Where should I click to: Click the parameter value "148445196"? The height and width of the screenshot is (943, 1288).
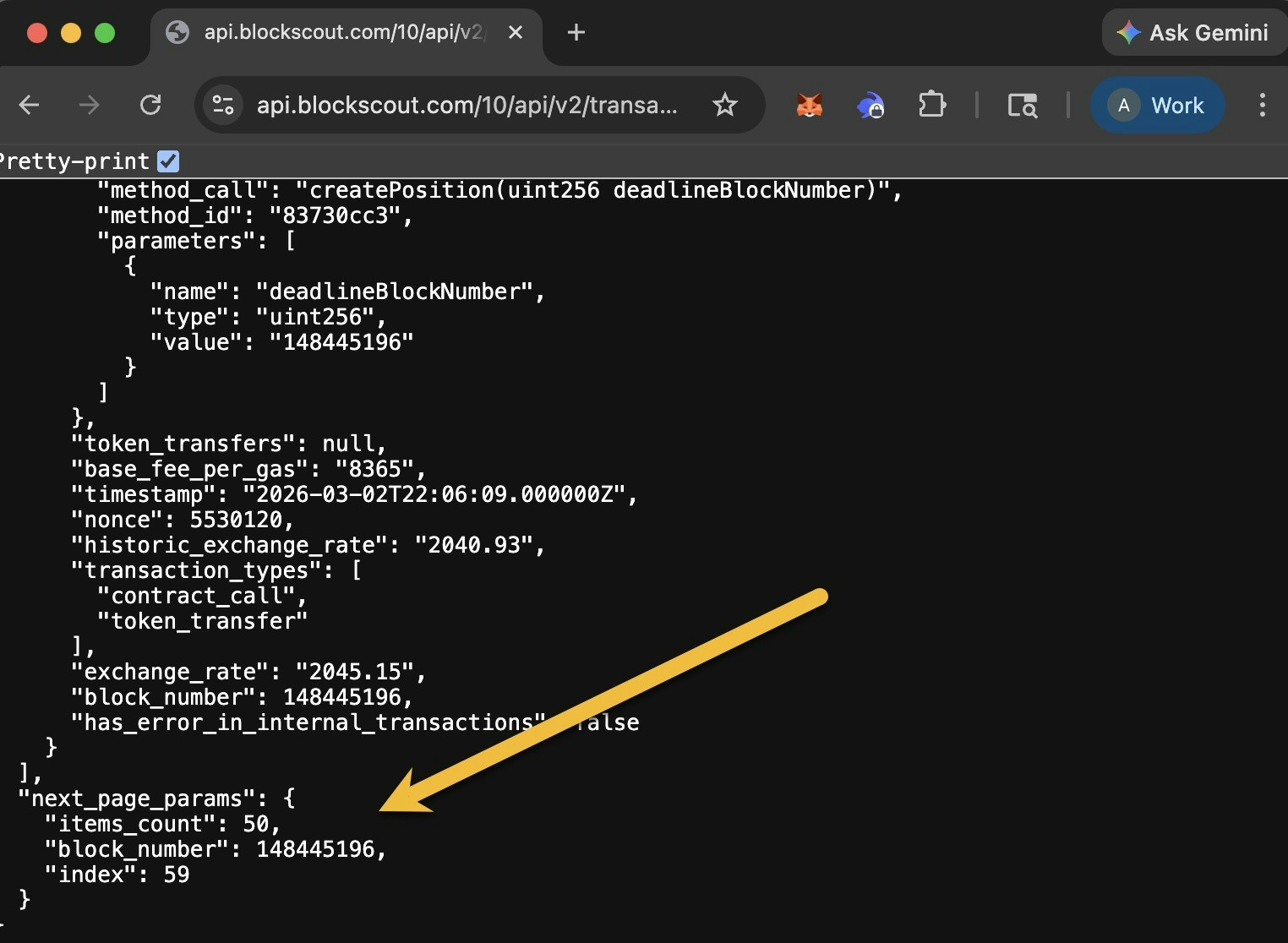341,342
